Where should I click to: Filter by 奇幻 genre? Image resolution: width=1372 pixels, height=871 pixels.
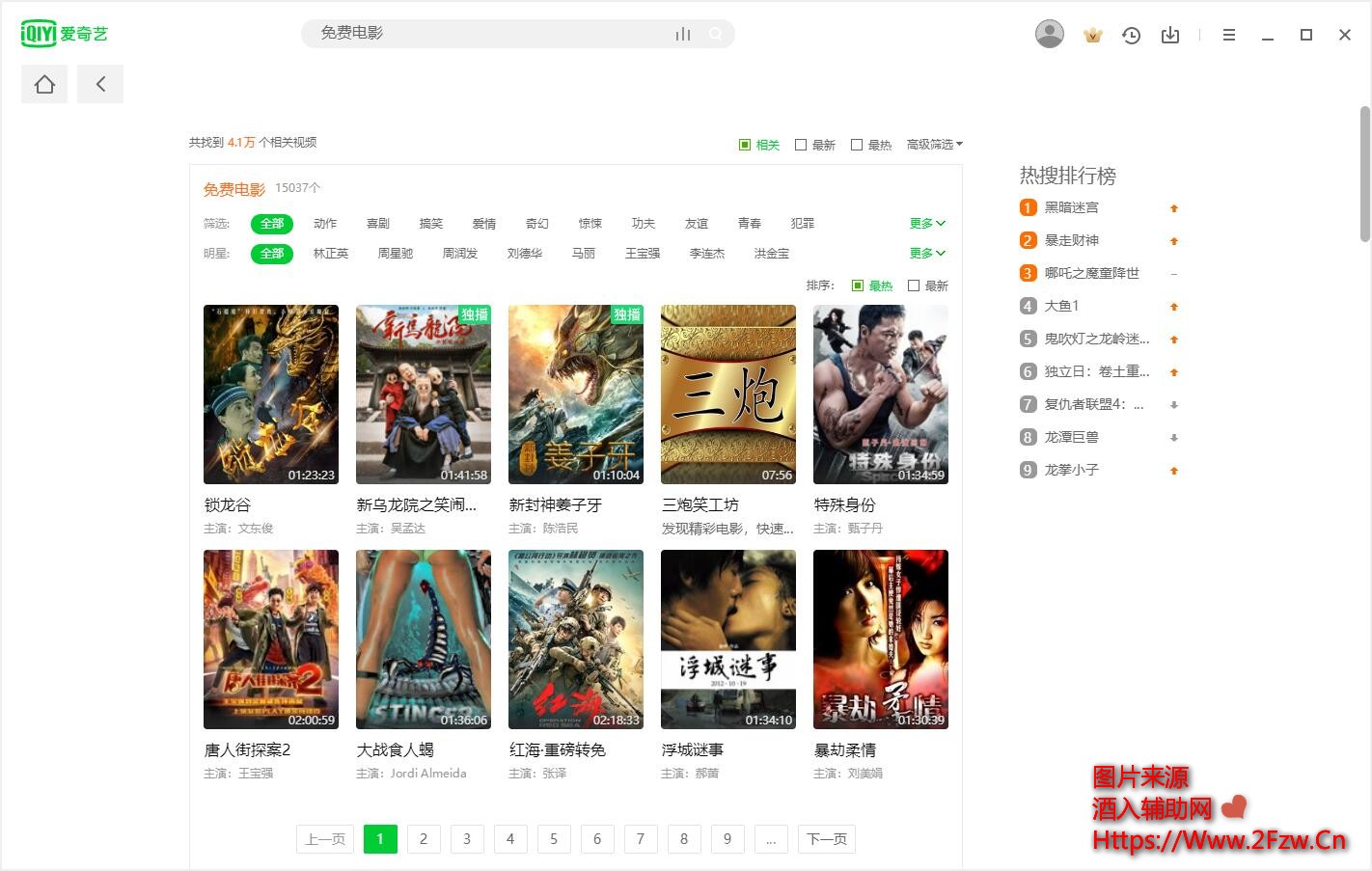537,223
